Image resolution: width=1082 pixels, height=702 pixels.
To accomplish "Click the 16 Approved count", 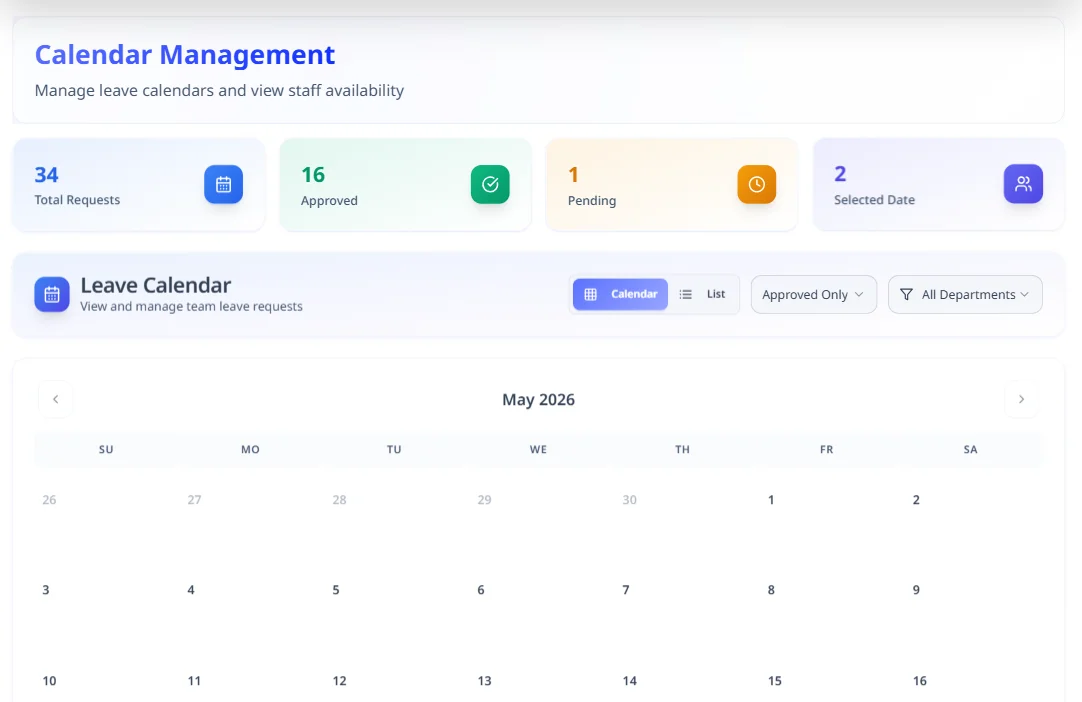I will click(313, 175).
